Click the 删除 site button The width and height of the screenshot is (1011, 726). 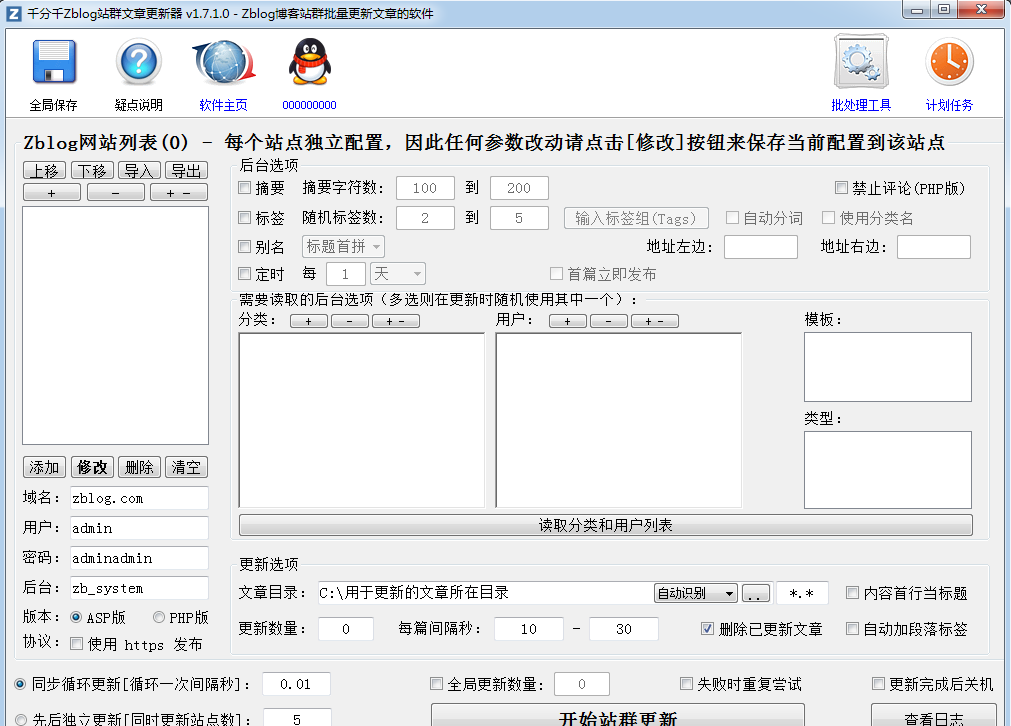point(139,467)
